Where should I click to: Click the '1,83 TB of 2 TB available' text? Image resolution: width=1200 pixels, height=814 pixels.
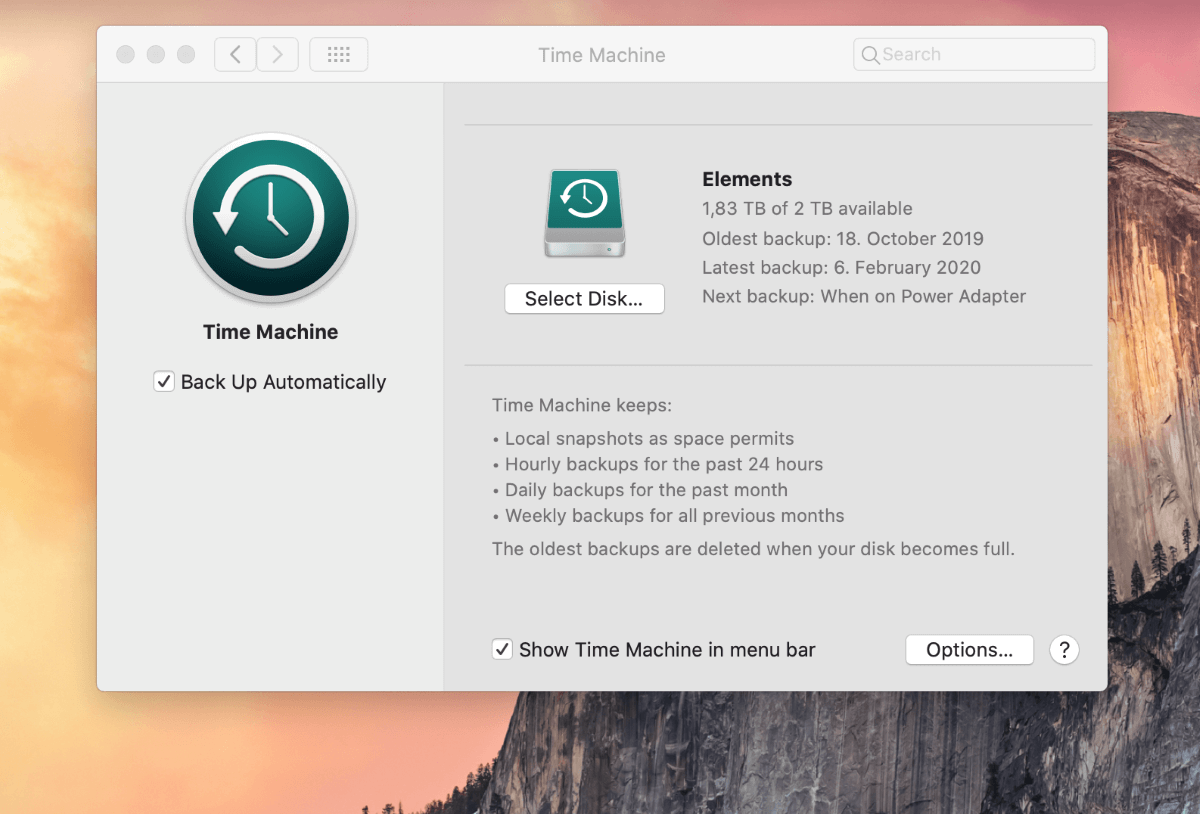(807, 209)
